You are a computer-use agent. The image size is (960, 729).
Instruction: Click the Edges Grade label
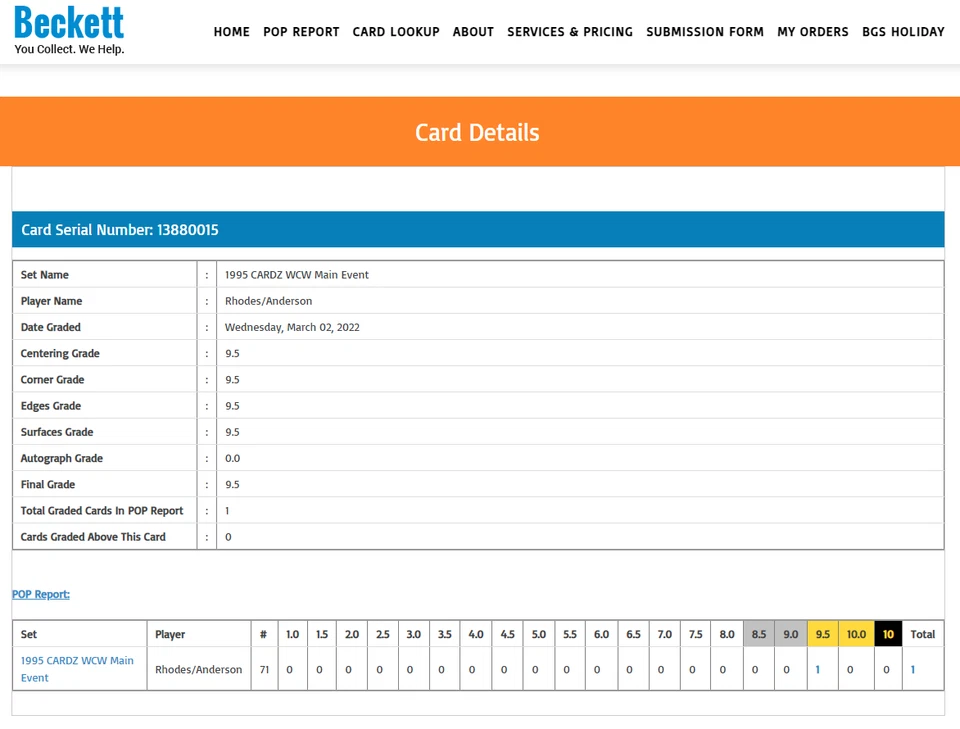tap(51, 406)
